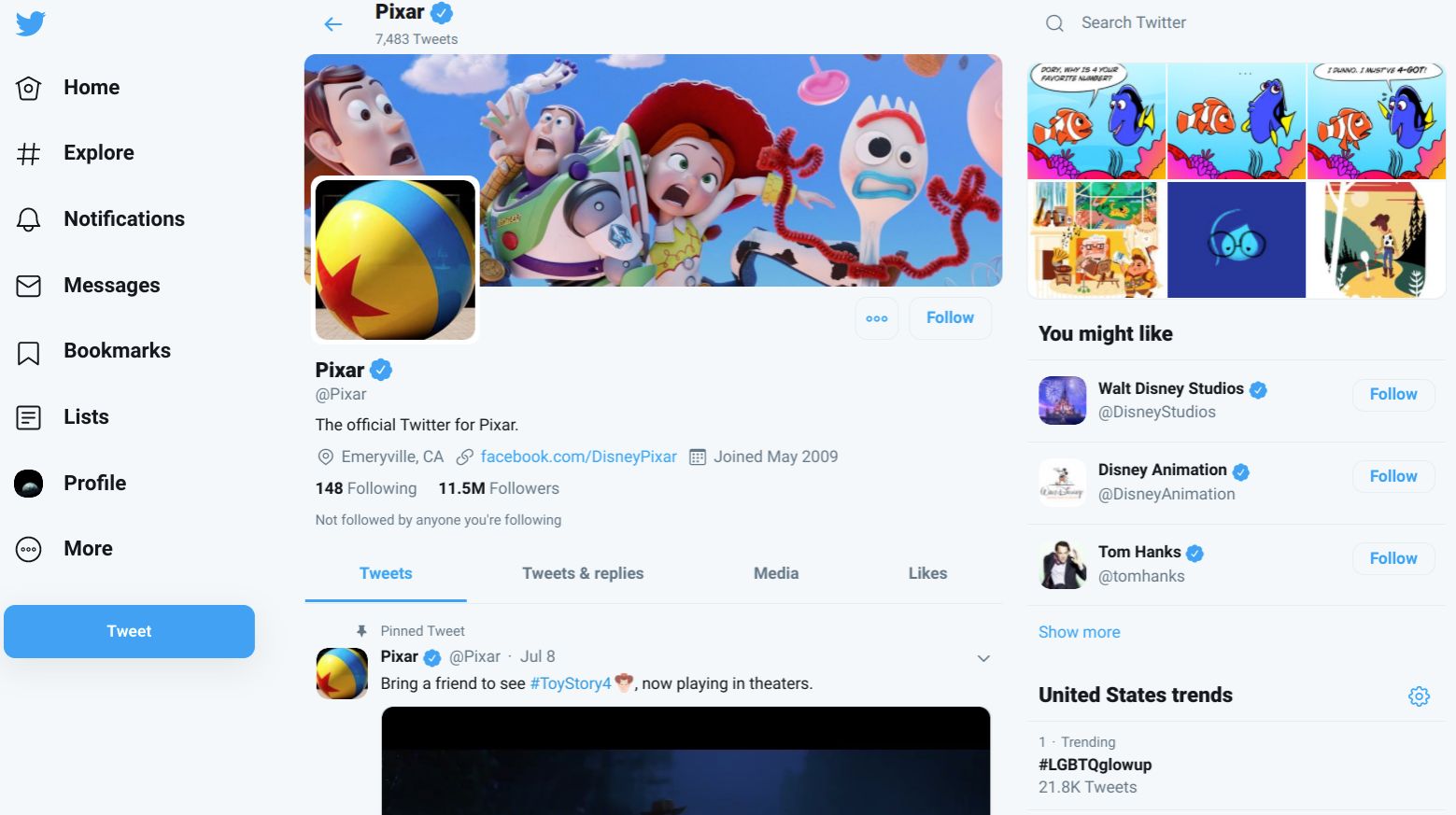Open first Dory comic media thumbnail
This screenshot has width=1456, height=815.
click(x=1096, y=121)
